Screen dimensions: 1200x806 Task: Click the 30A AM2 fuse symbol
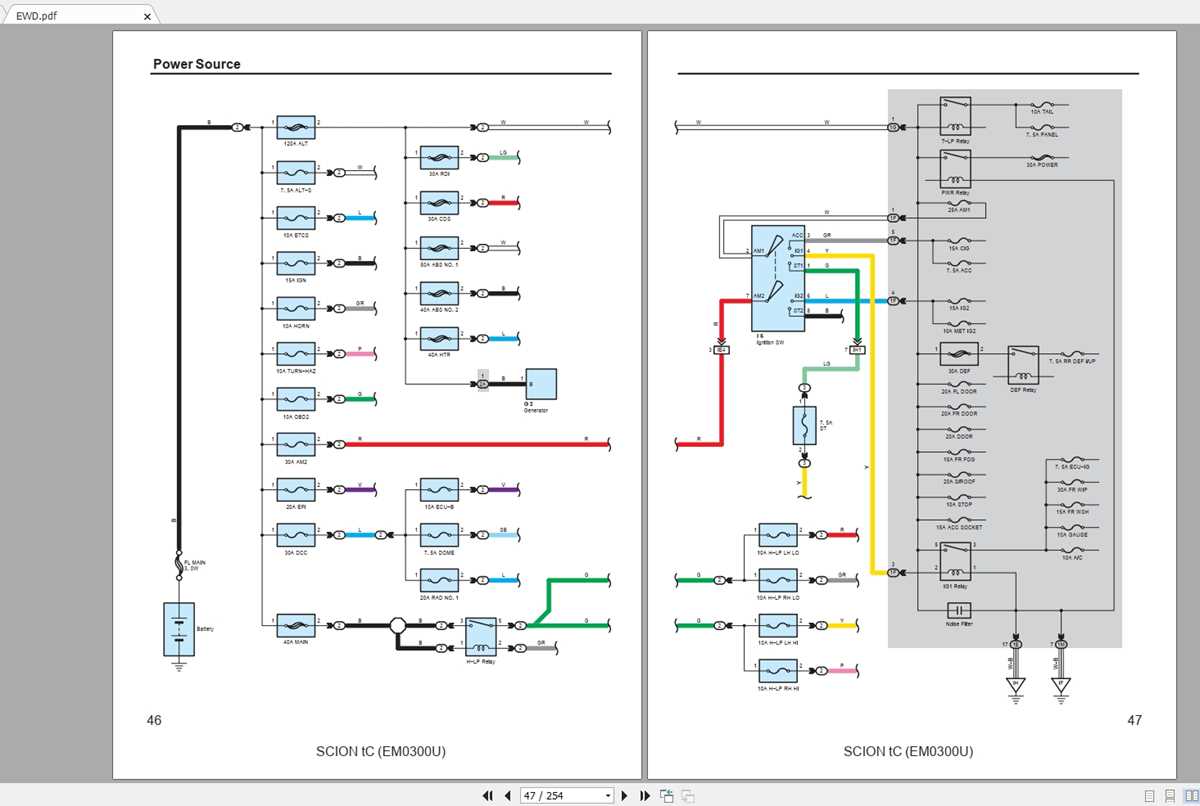tap(295, 444)
